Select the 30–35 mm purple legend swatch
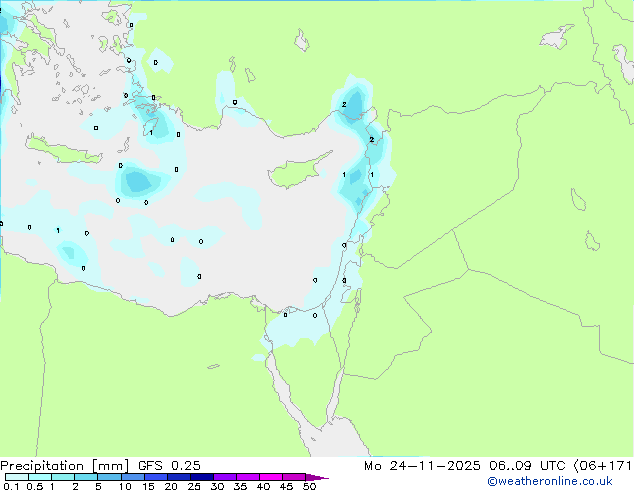Image resolution: width=634 pixels, height=490 pixels. tap(225, 477)
